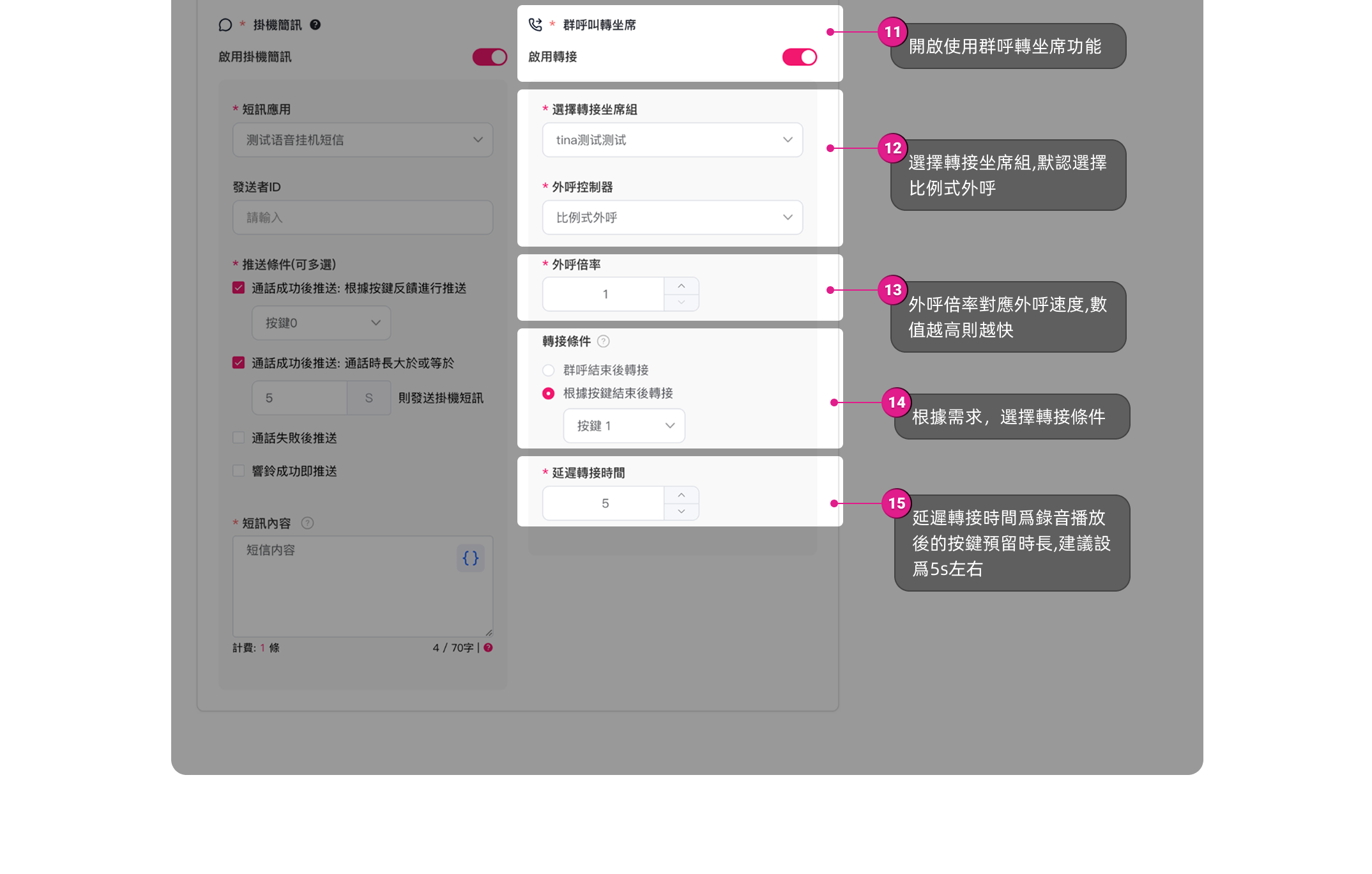Viewport: 1372px width, 874px height.
Task: Click the chat bubble icon beside 掛機簡訊
Action: tap(225, 25)
